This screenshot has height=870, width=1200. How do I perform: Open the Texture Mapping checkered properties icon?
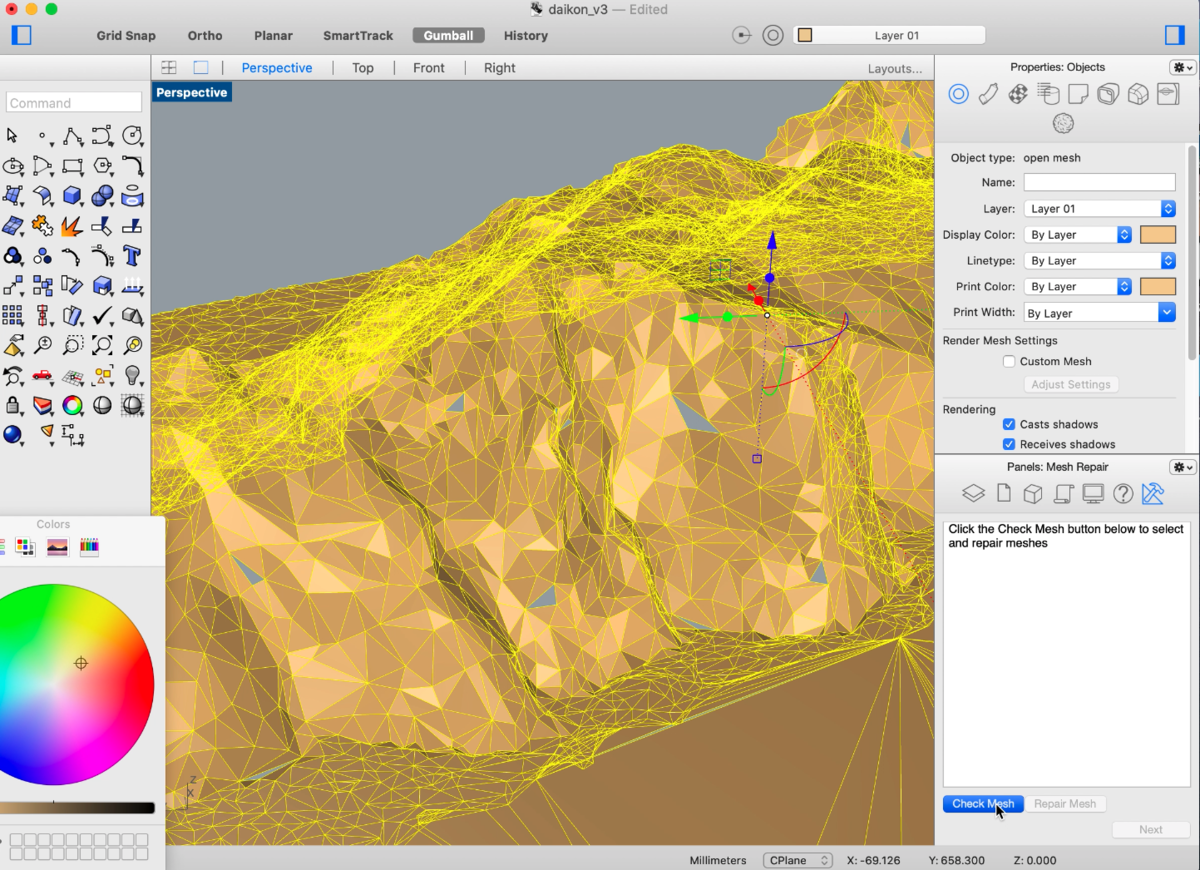coord(1018,95)
